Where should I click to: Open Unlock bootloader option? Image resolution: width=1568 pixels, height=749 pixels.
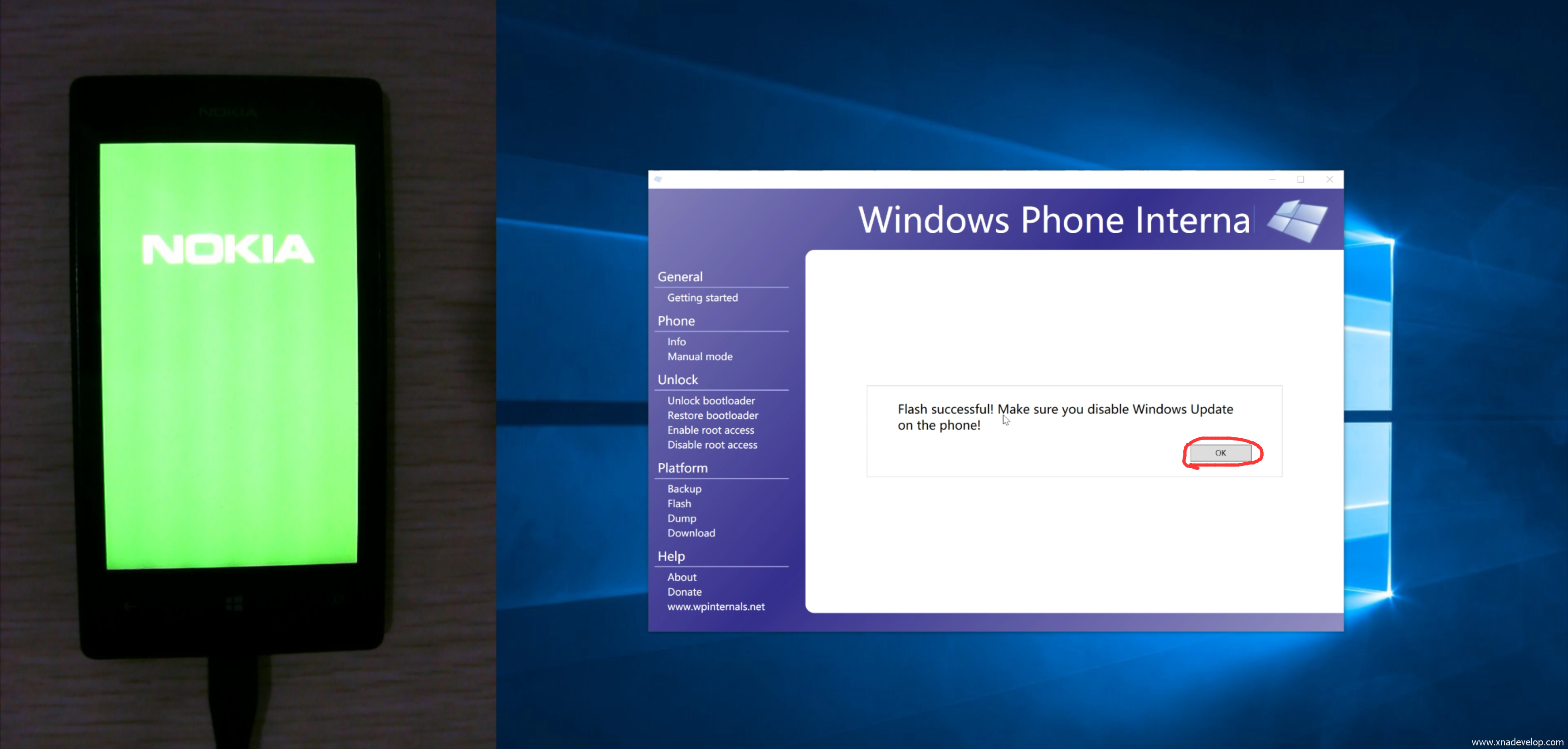pyautogui.click(x=711, y=401)
